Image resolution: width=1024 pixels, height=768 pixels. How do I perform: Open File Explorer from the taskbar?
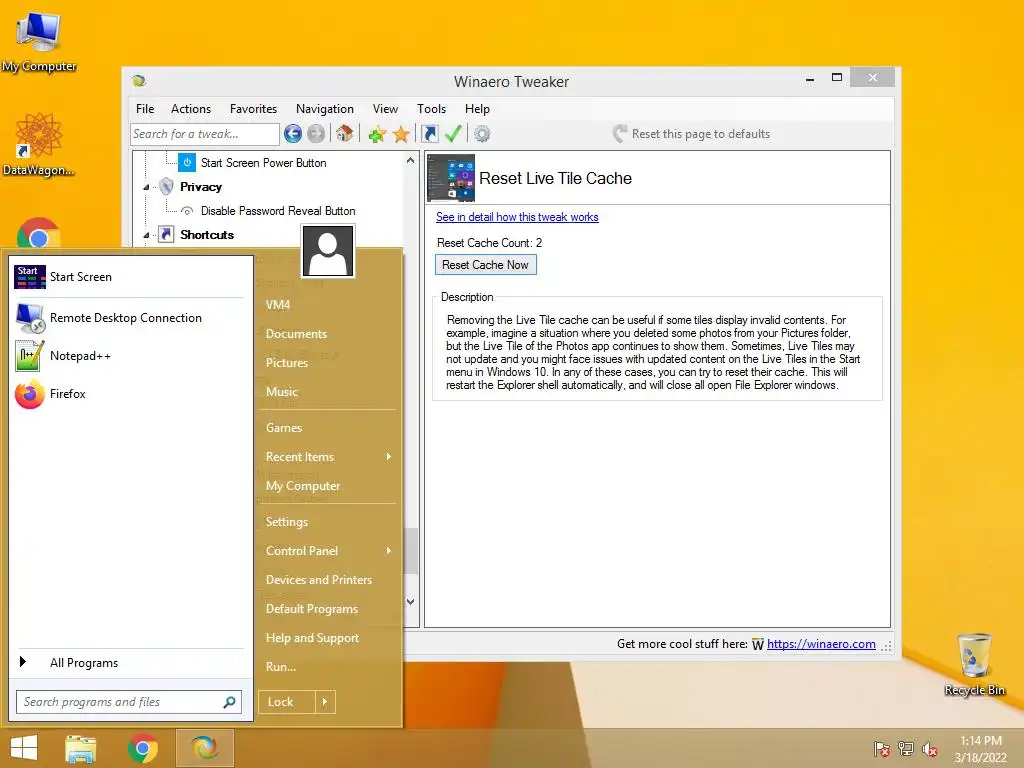81,748
